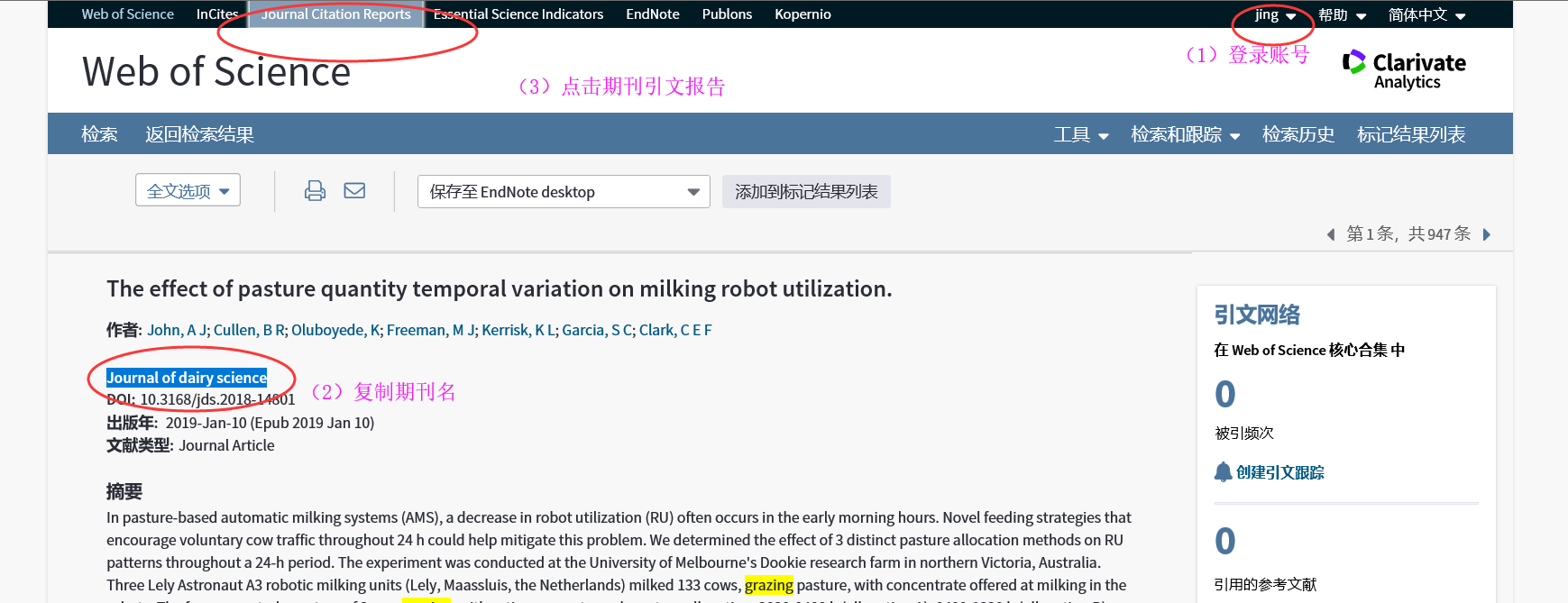Expand the jing account menu

(x=1275, y=14)
